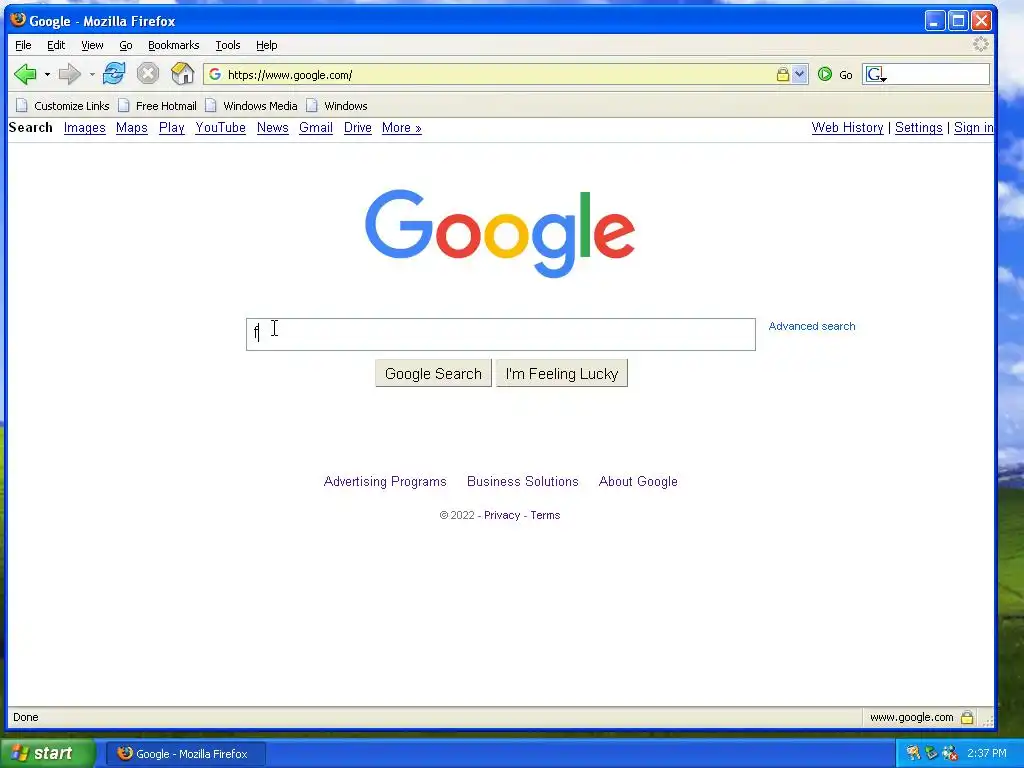Open the Windows Start button
1024x768 pixels.
(x=47, y=754)
